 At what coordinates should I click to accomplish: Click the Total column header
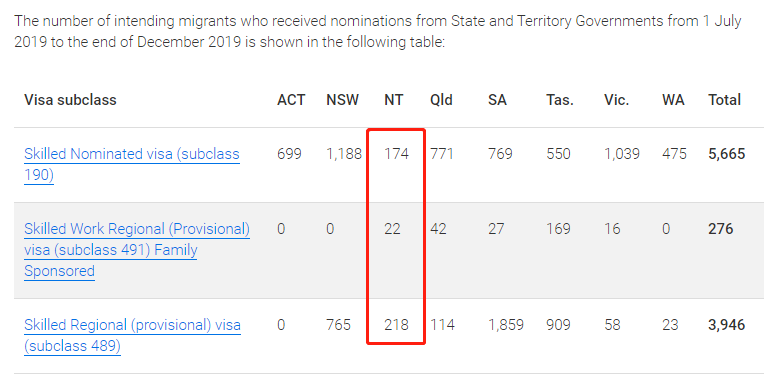pos(725,100)
